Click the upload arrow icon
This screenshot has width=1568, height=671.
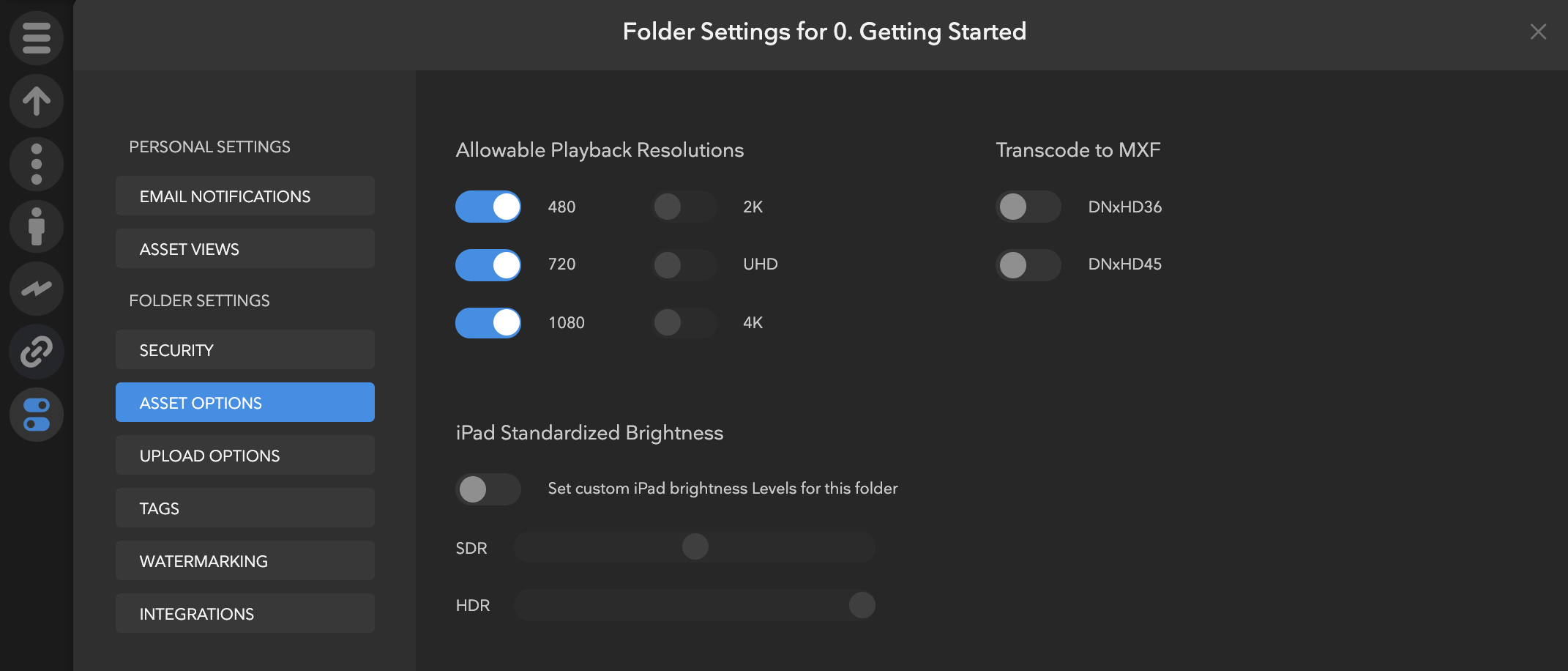(37, 101)
